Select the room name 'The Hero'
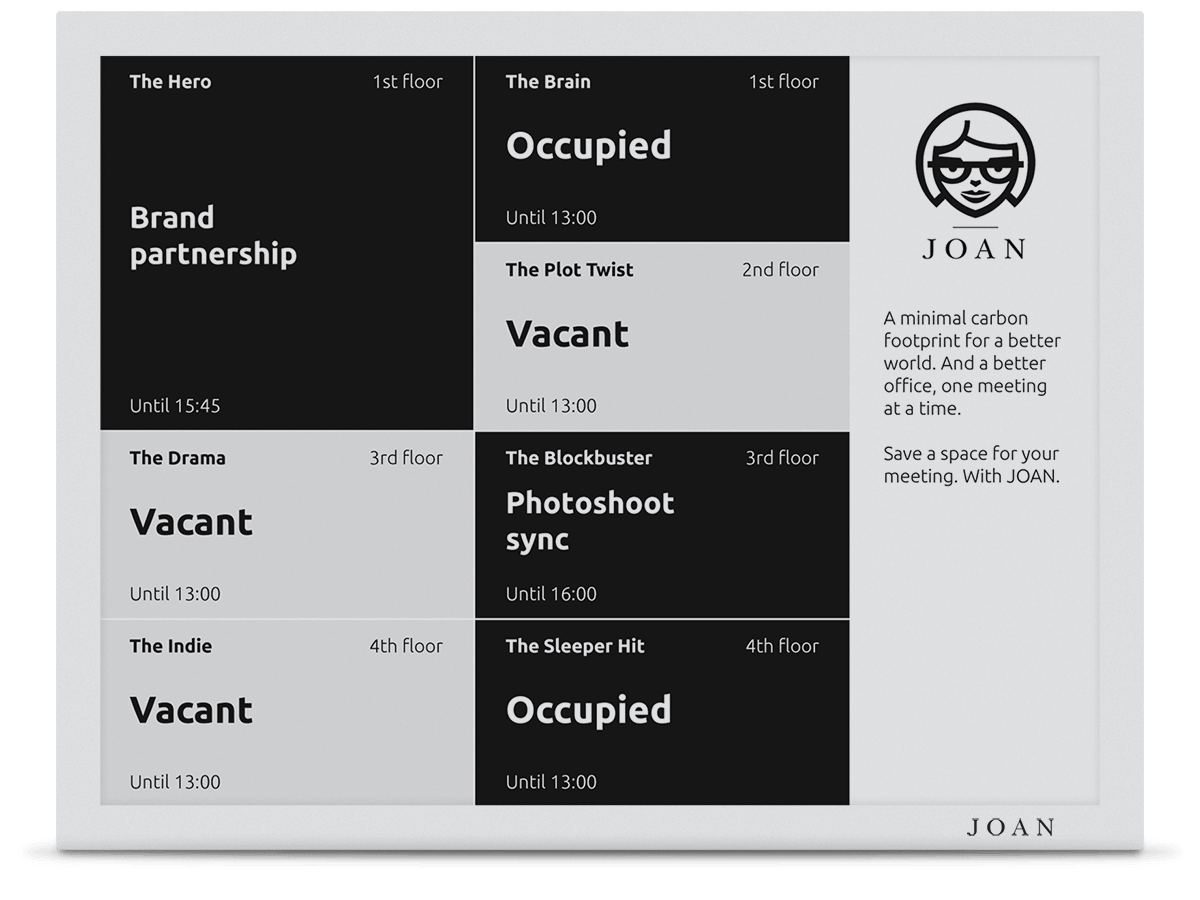This screenshot has width=1200, height=900. pos(170,82)
